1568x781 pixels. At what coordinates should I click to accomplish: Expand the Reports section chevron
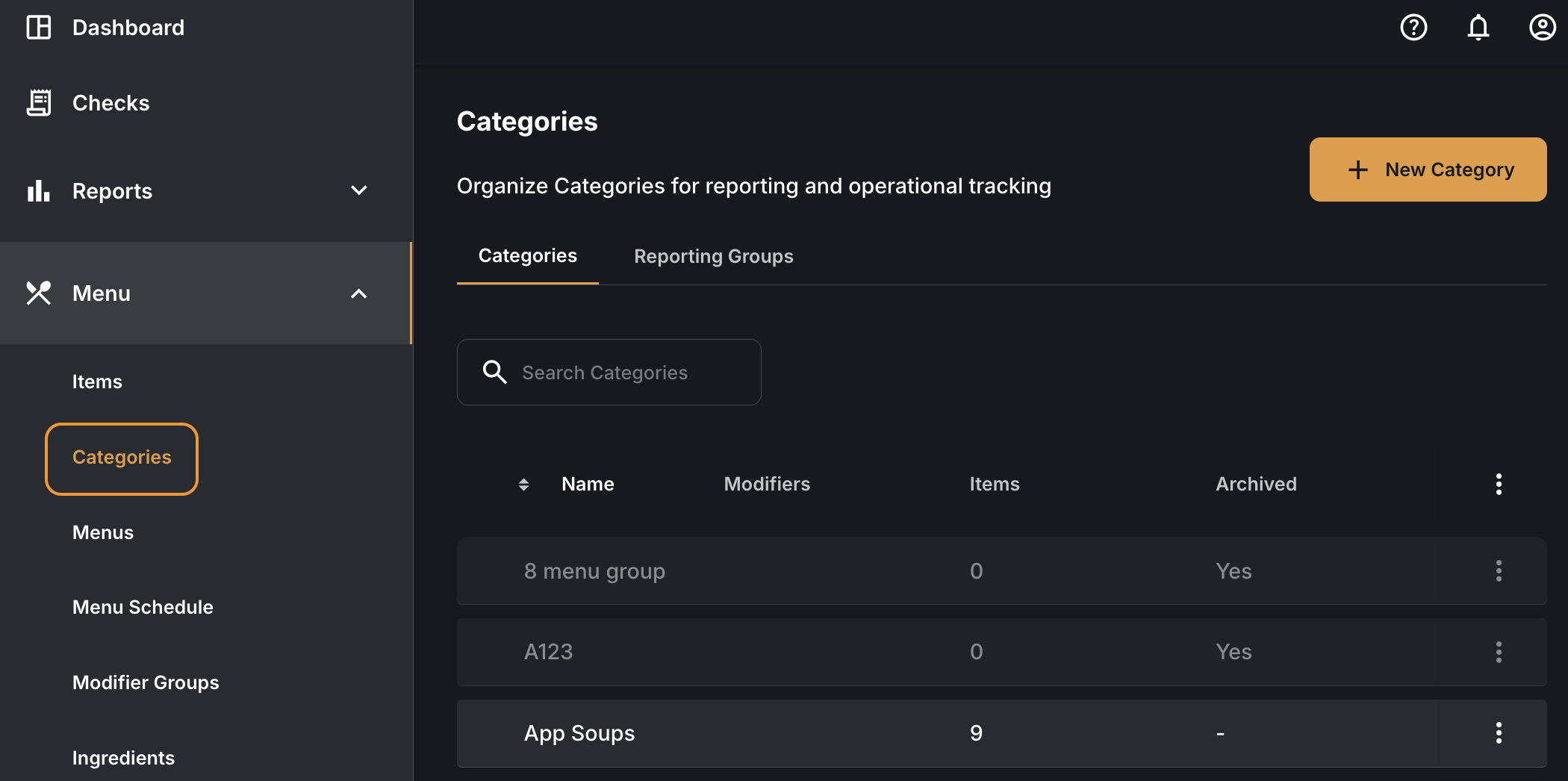[358, 190]
